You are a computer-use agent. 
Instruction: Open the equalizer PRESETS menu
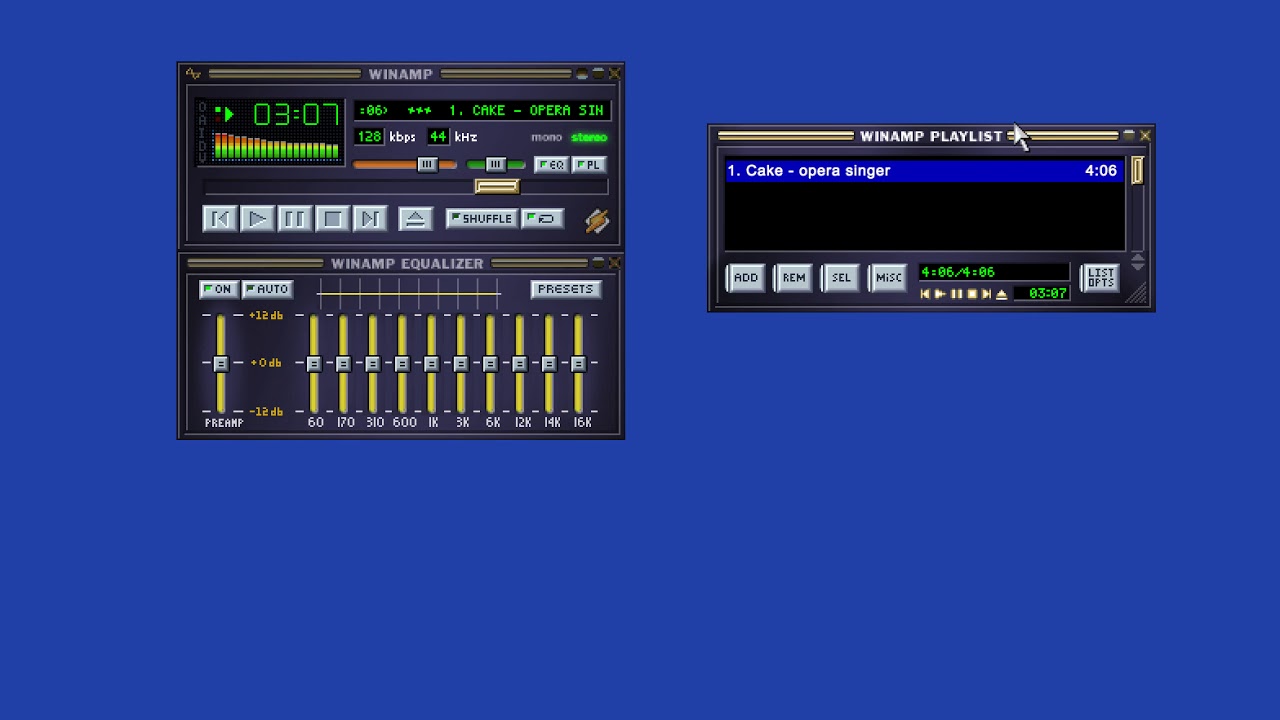click(565, 289)
